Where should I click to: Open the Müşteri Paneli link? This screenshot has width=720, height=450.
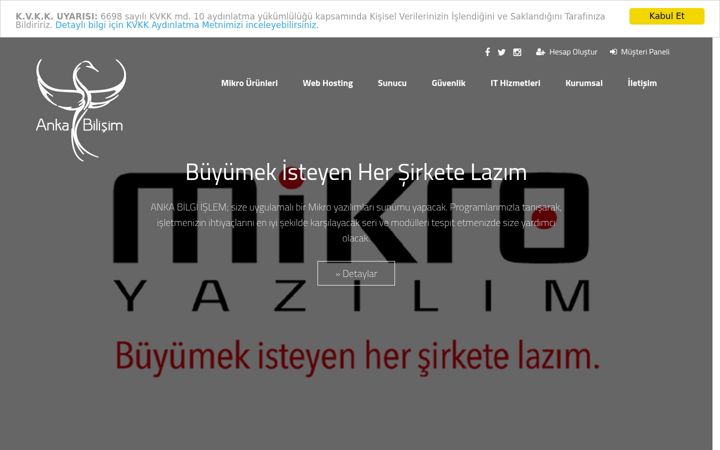click(640, 52)
